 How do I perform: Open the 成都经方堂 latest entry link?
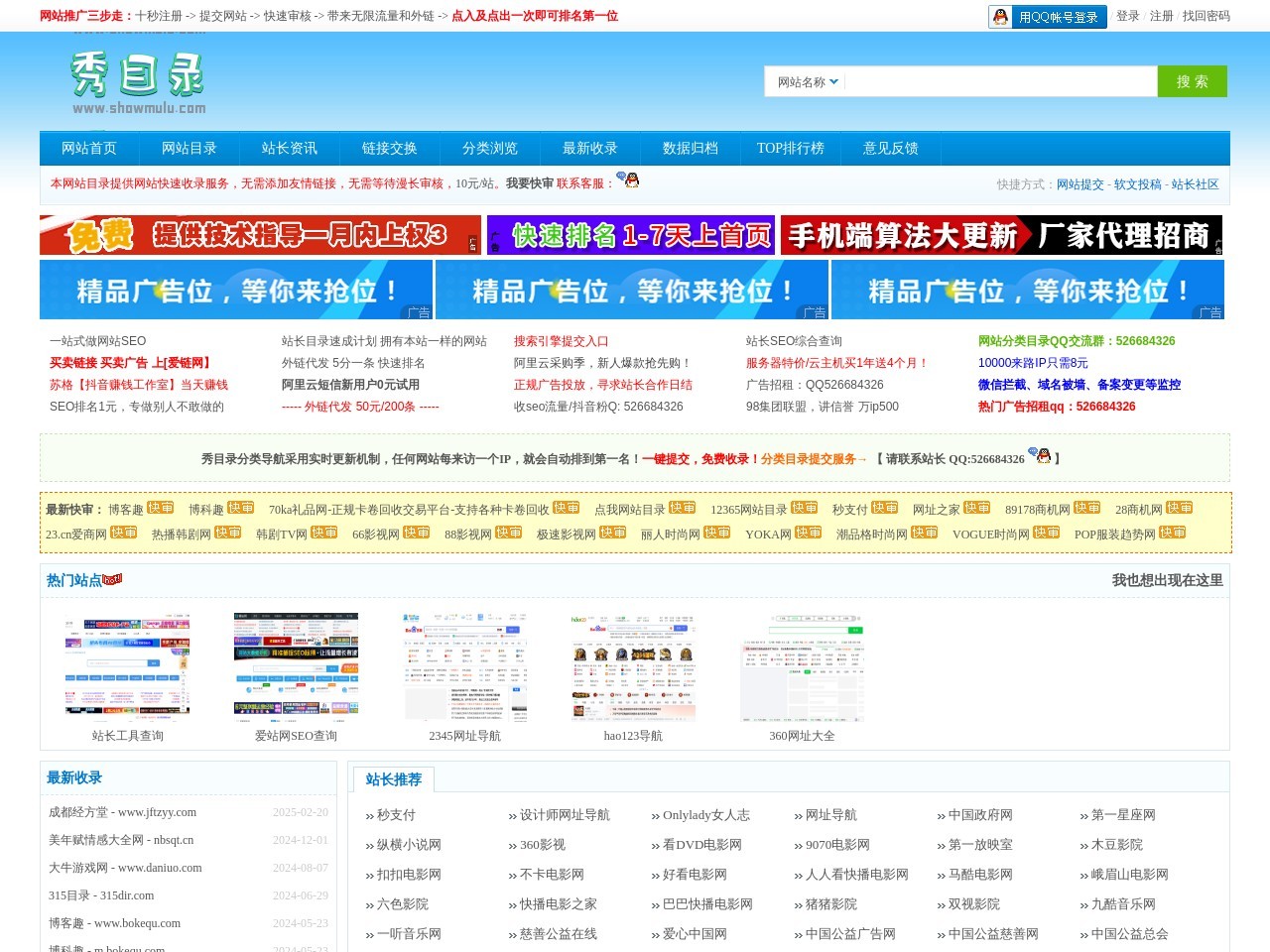pyautogui.click(x=122, y=812)
